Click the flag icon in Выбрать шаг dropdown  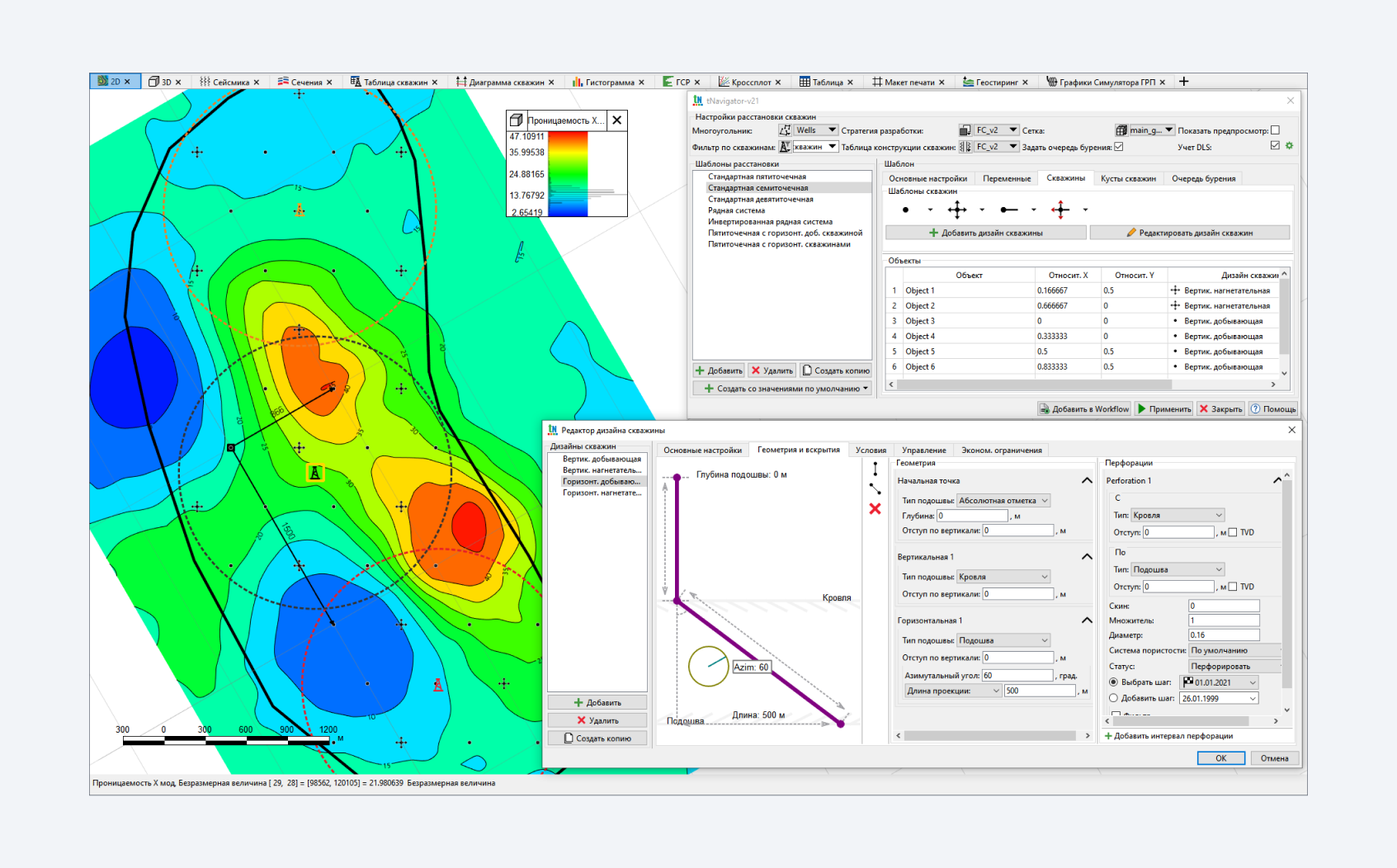click(1187, 682)
